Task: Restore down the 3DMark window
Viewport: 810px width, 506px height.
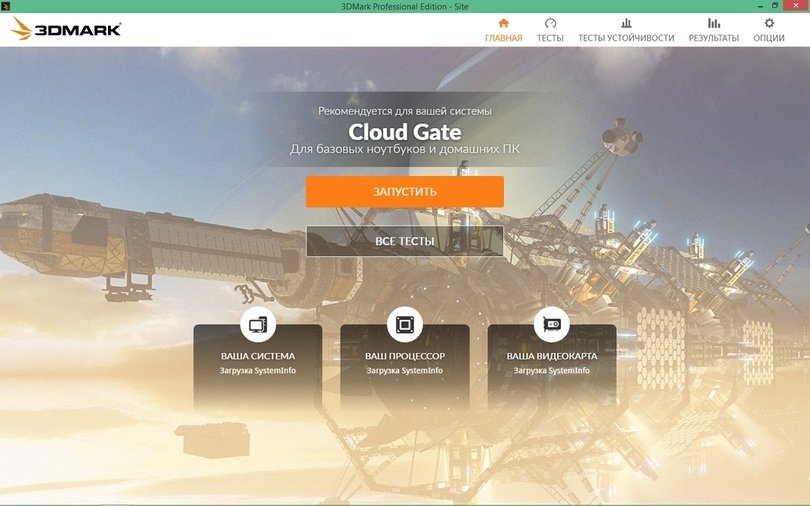Action: click(x=775, y=6)
